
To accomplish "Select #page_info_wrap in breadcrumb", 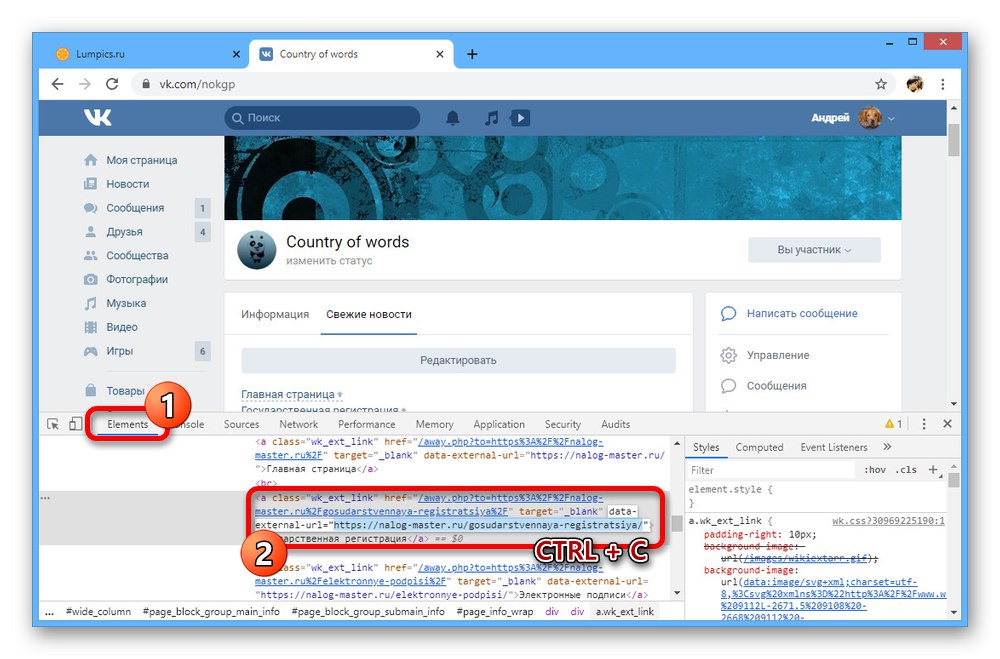I will pyautogui.click(x=494, y=612).
